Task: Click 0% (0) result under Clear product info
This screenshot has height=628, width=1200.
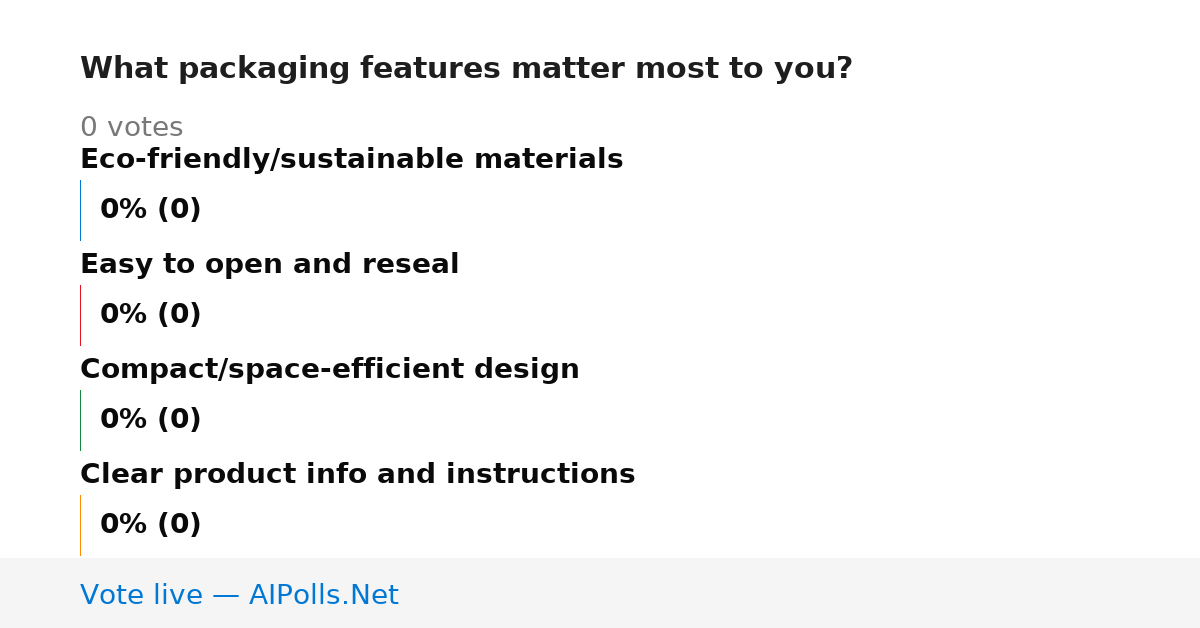Action: coord(150,525)
